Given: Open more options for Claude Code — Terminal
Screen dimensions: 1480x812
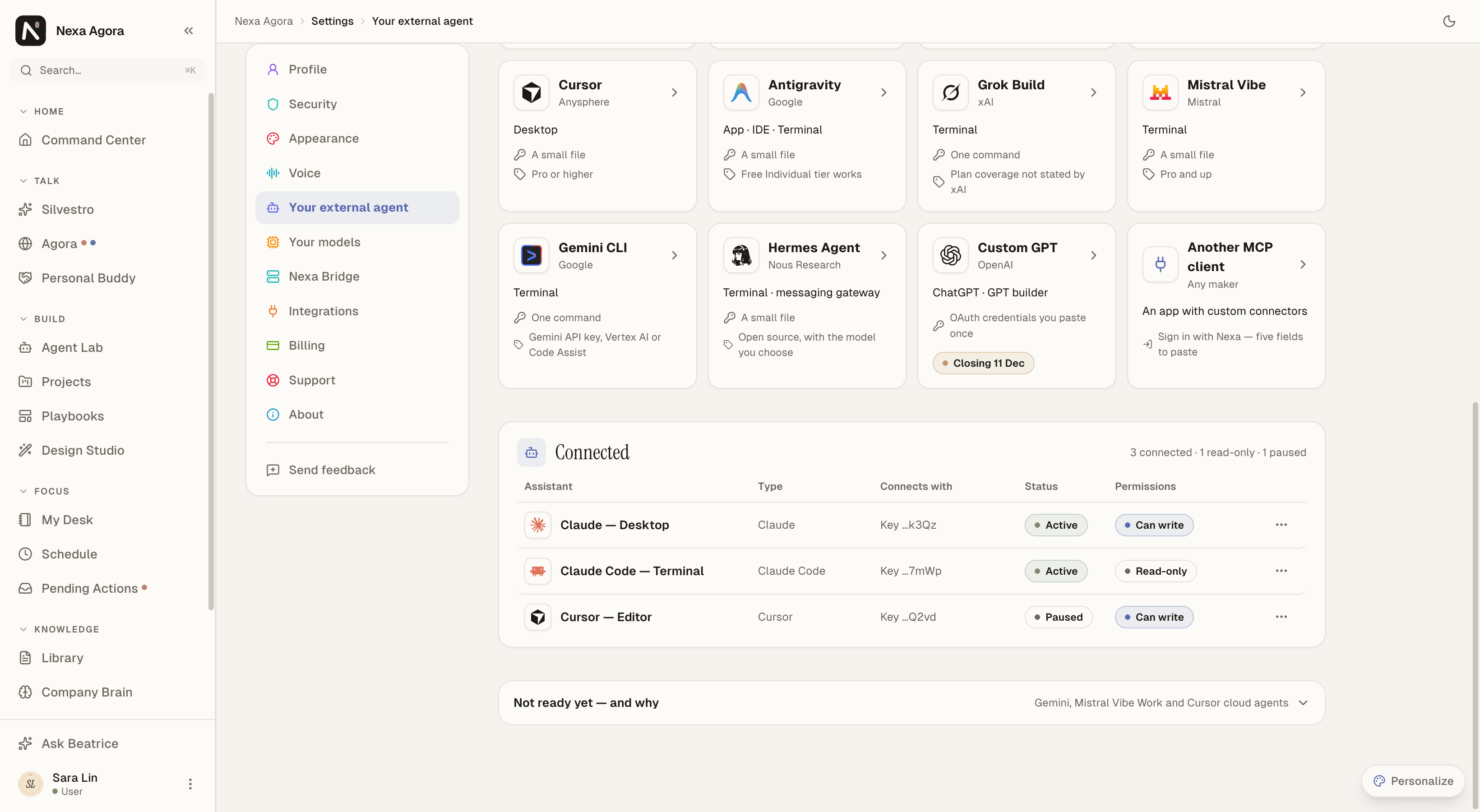Looking at the screenshot, I should click(1281, 571).
